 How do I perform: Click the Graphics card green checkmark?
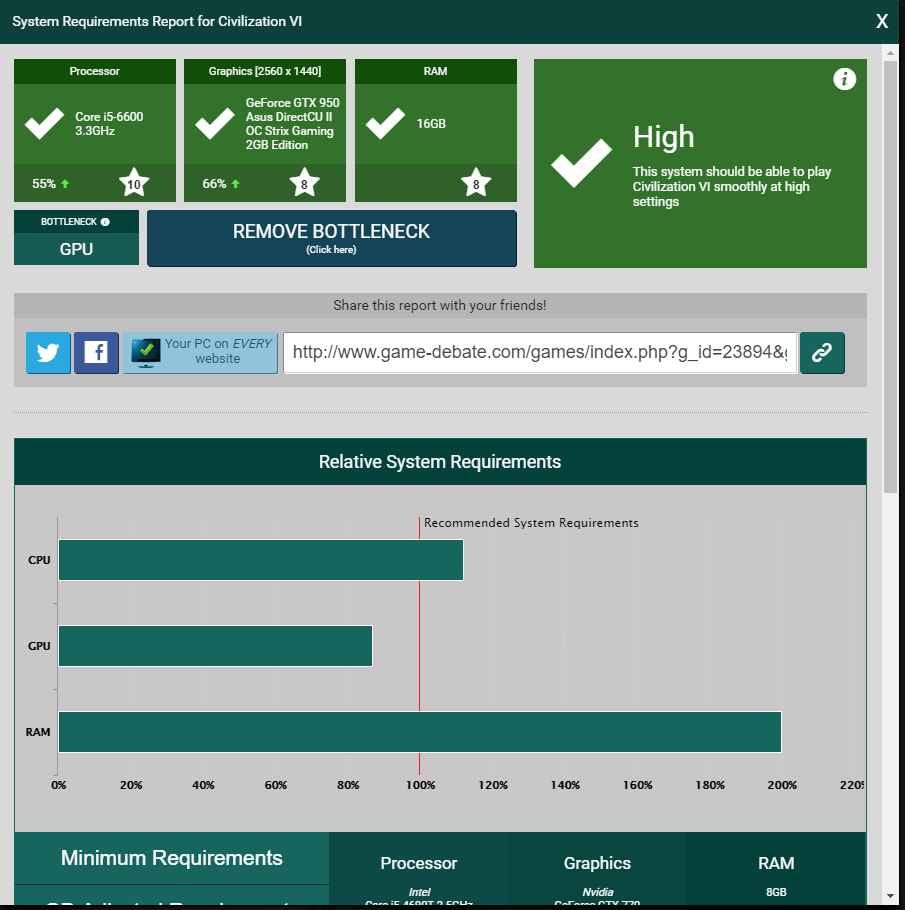click(x=215, y=123)
